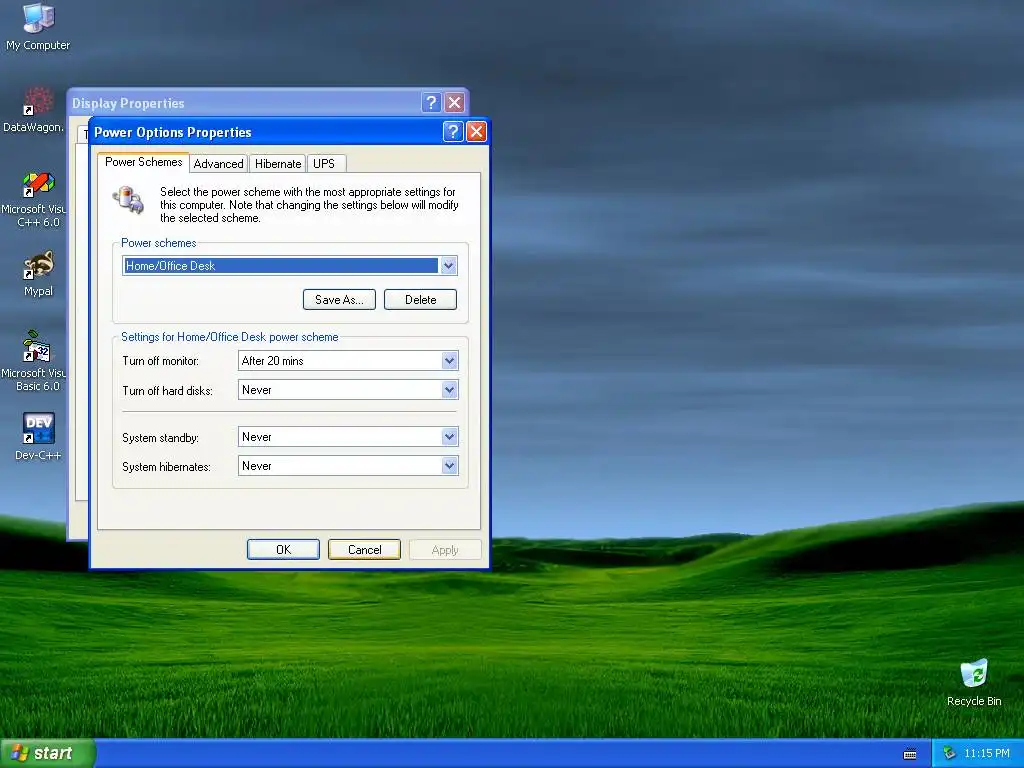Close the Power Options Properties dialog

[x=476, y=132]
